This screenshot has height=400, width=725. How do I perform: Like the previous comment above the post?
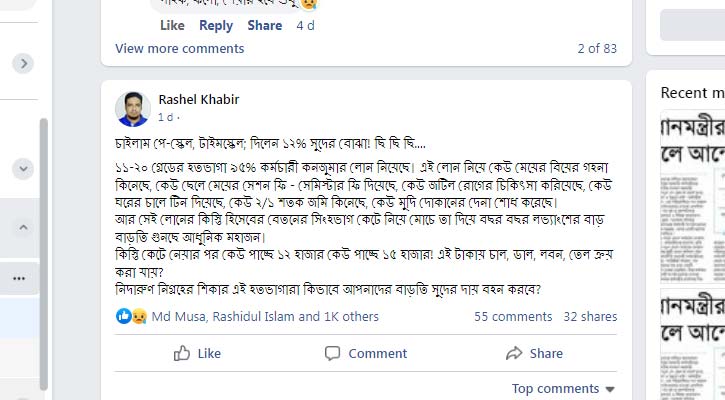(172, 25)
